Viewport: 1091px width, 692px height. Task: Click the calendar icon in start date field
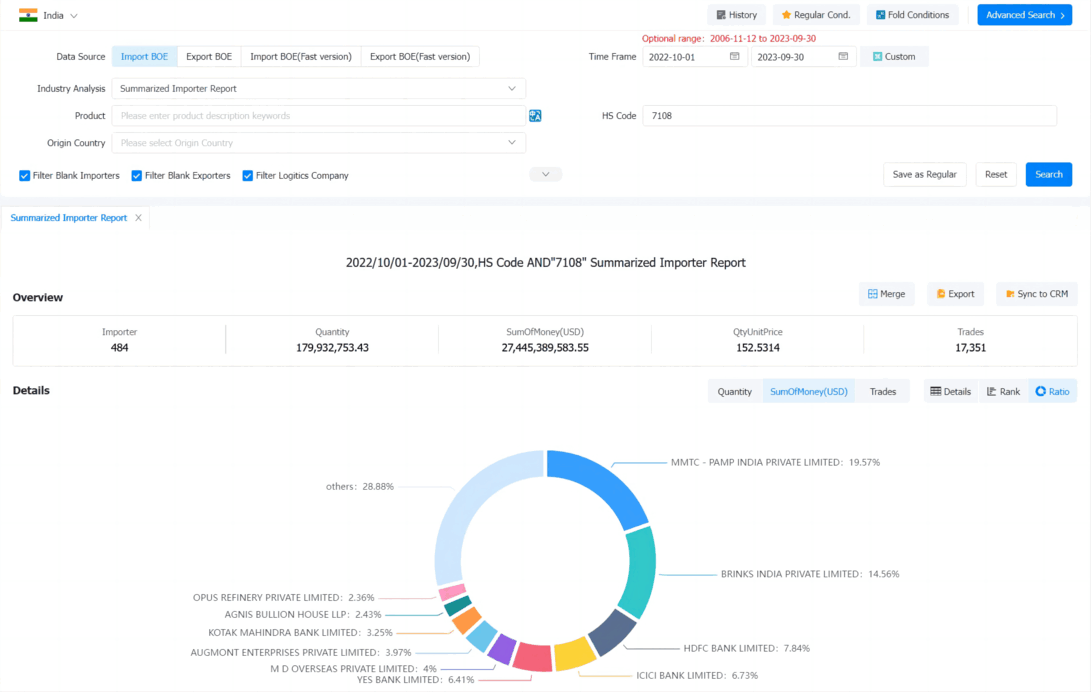(735, 56)
